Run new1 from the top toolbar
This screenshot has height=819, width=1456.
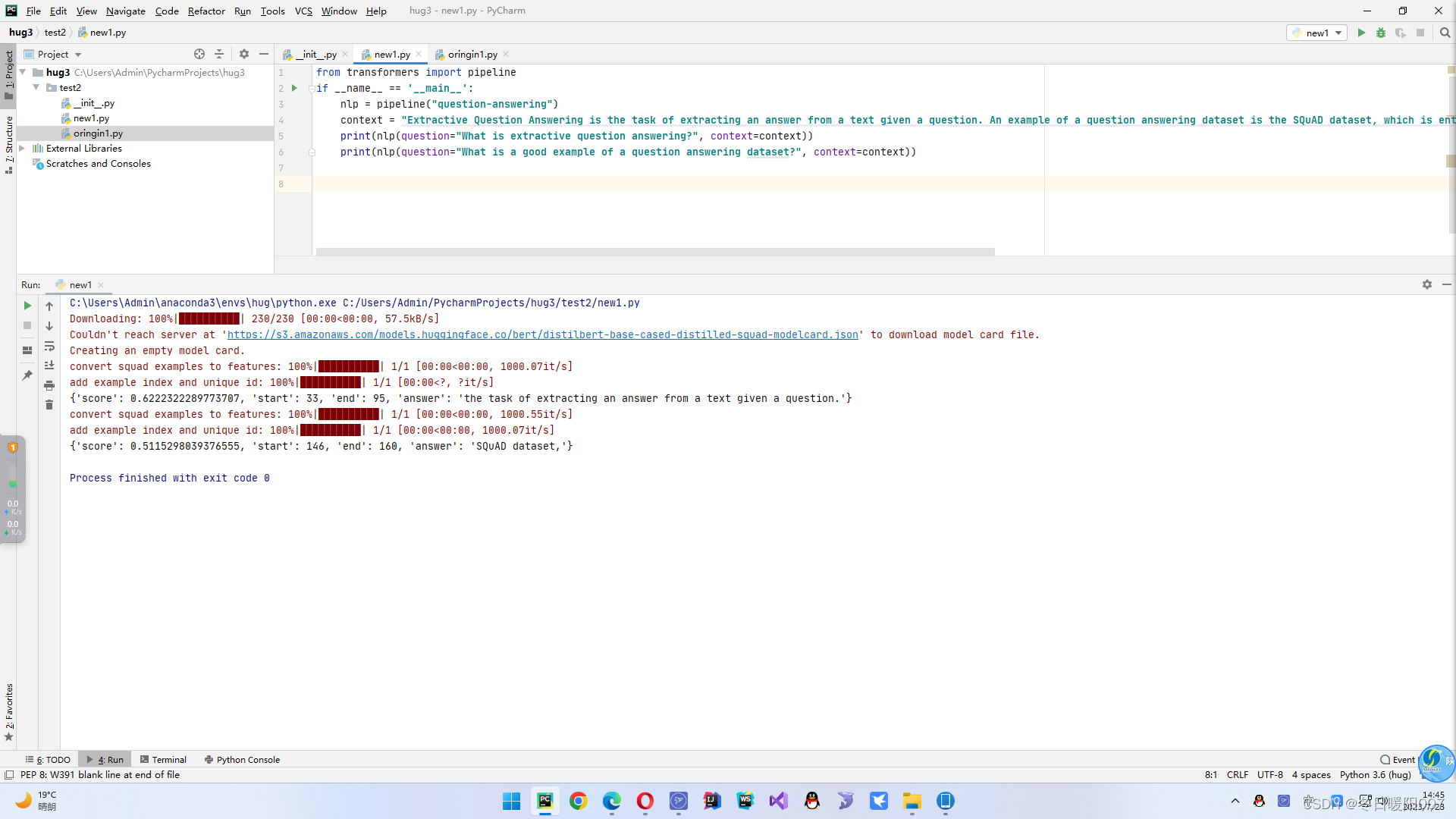coord(1361,33)
